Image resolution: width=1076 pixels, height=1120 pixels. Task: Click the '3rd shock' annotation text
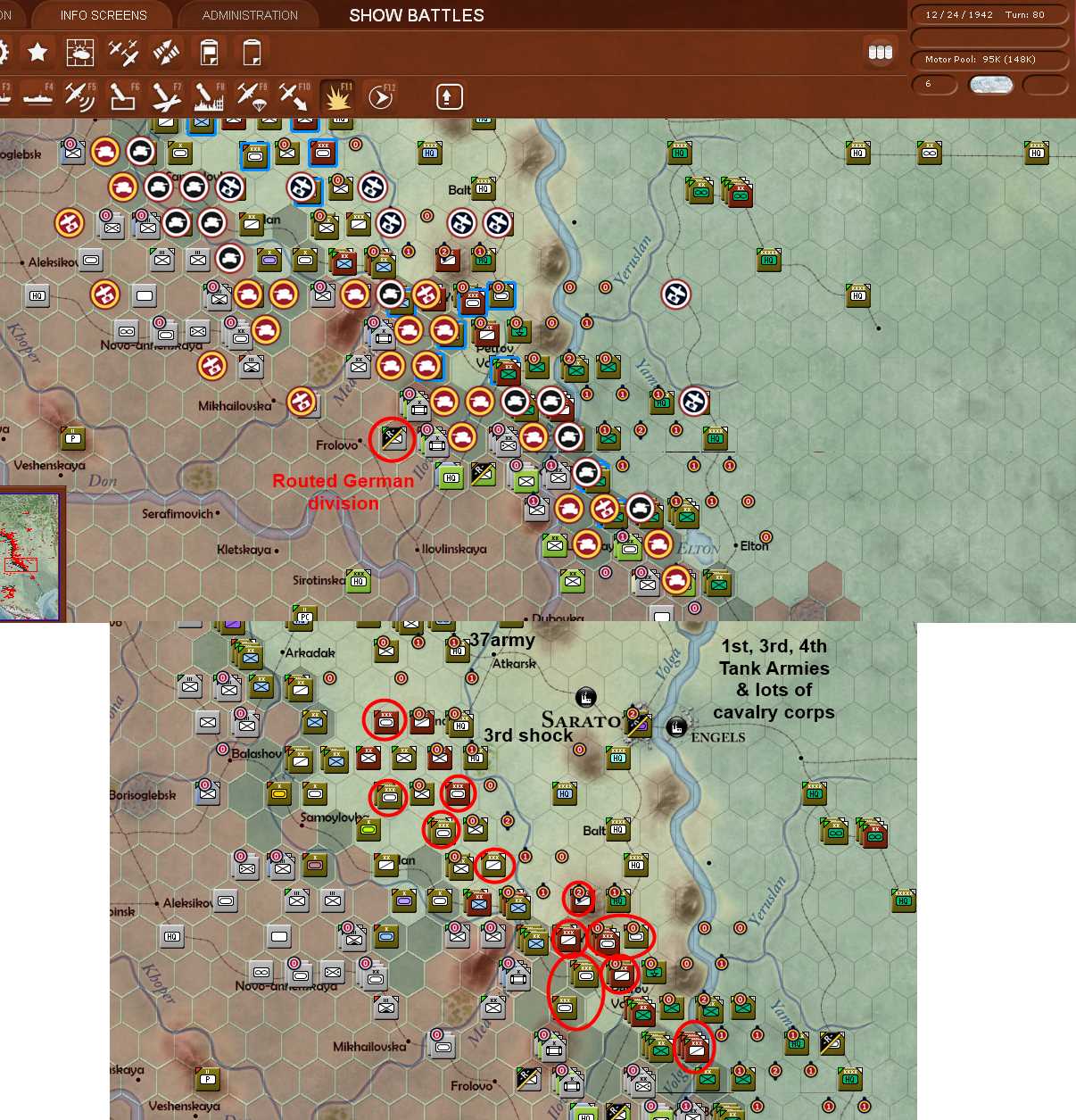pos(529,734)
